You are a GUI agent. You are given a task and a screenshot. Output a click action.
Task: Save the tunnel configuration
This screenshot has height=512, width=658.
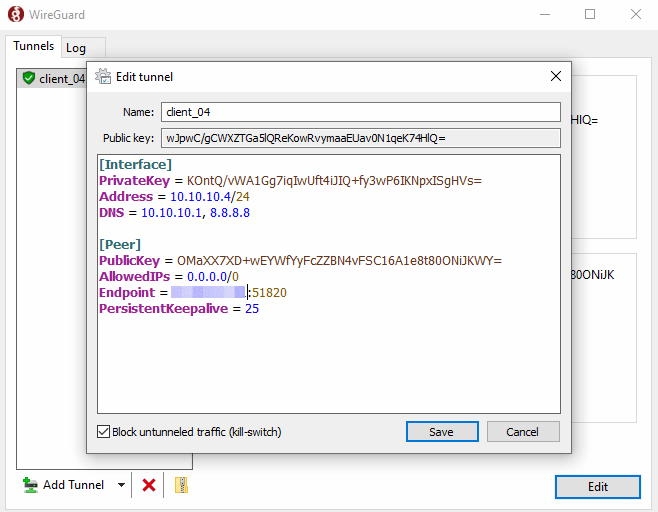pyautogui.click(x=440, y=432)
